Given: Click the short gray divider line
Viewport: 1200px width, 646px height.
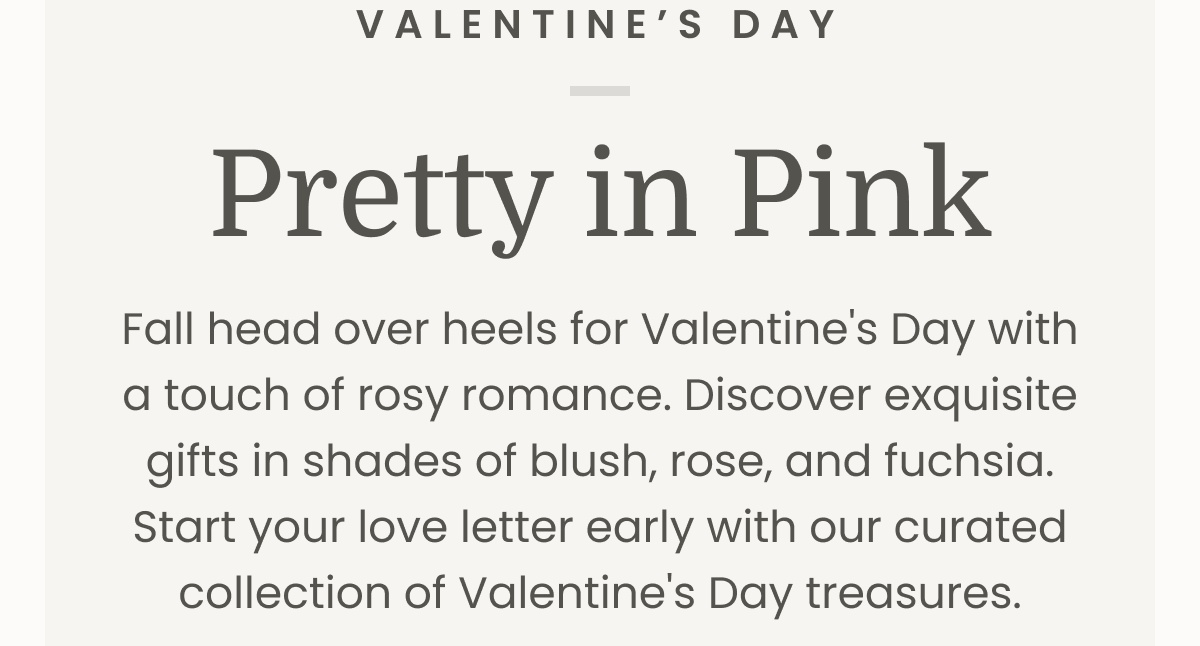Looking at the screenshot, I should click(600, 91).
